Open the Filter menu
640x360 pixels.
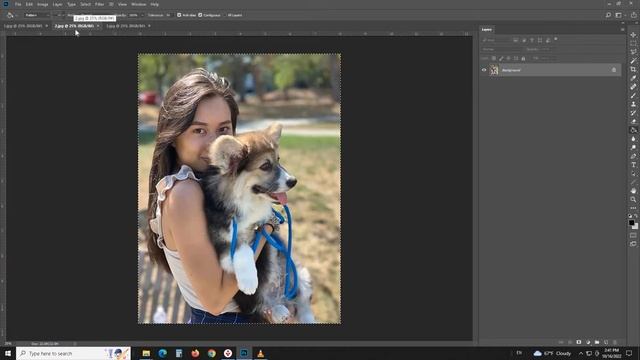pos(100,4)
